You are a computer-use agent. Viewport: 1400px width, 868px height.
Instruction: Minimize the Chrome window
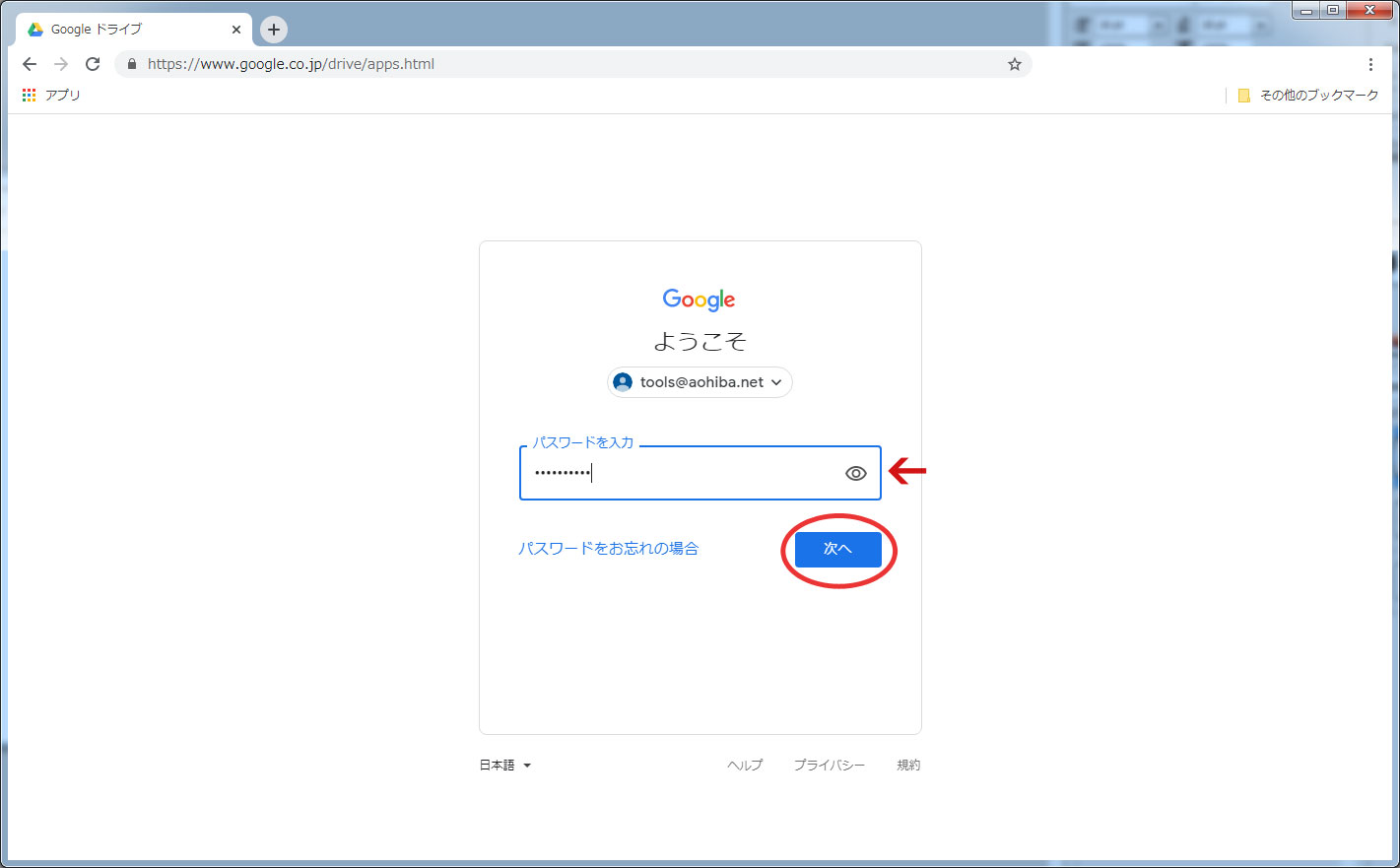pyautogui.click(x=1306, y=10)
